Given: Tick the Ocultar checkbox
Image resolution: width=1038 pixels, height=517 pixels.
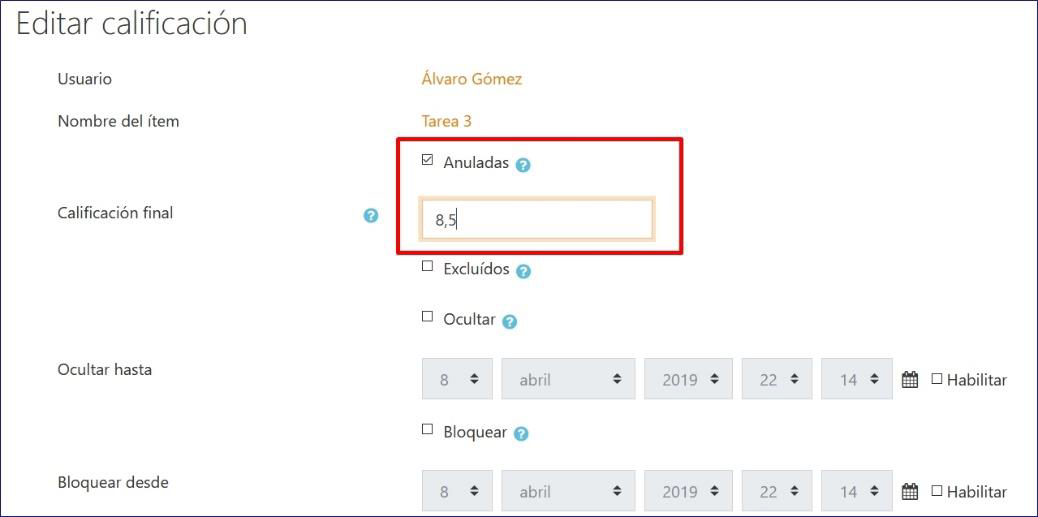Looking at the screenshot, I should 428,317.
